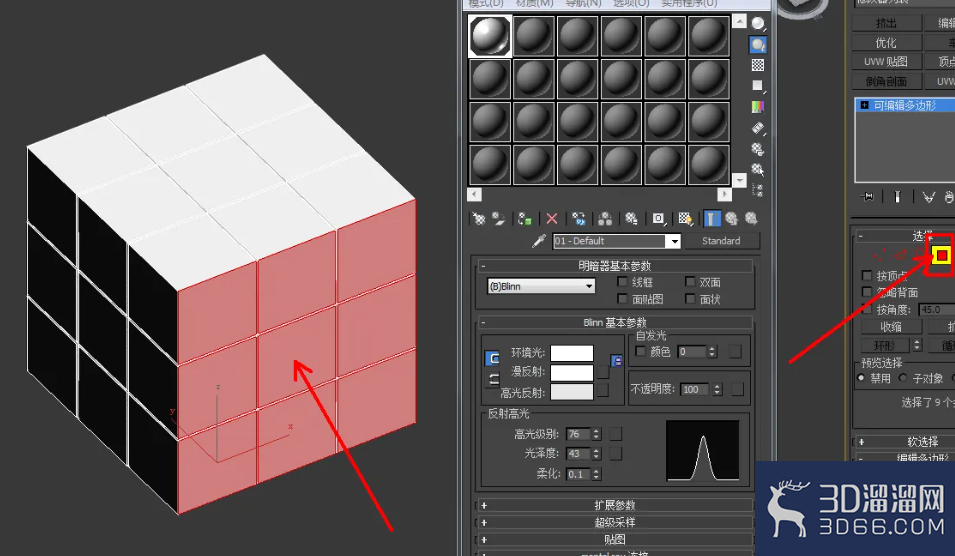Click Go Forward to Sibling icon
This screenshot has width=955, height=556.
tap(751, 219)
